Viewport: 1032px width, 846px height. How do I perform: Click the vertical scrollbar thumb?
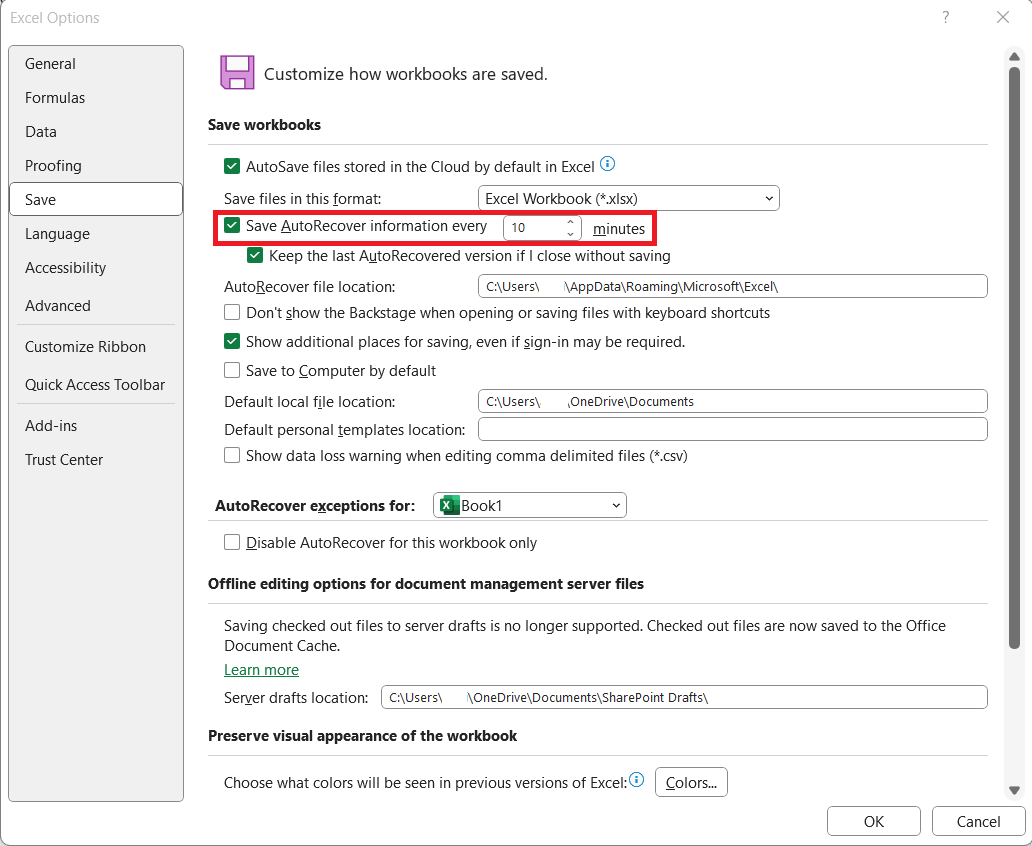1014,359
